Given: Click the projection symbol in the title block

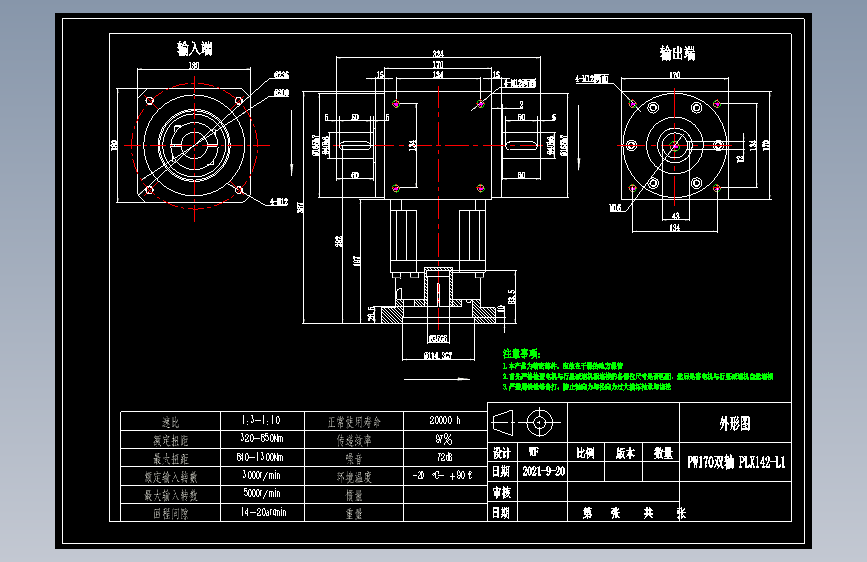Looking at the screenshot, I should click(x=526, y=423).
